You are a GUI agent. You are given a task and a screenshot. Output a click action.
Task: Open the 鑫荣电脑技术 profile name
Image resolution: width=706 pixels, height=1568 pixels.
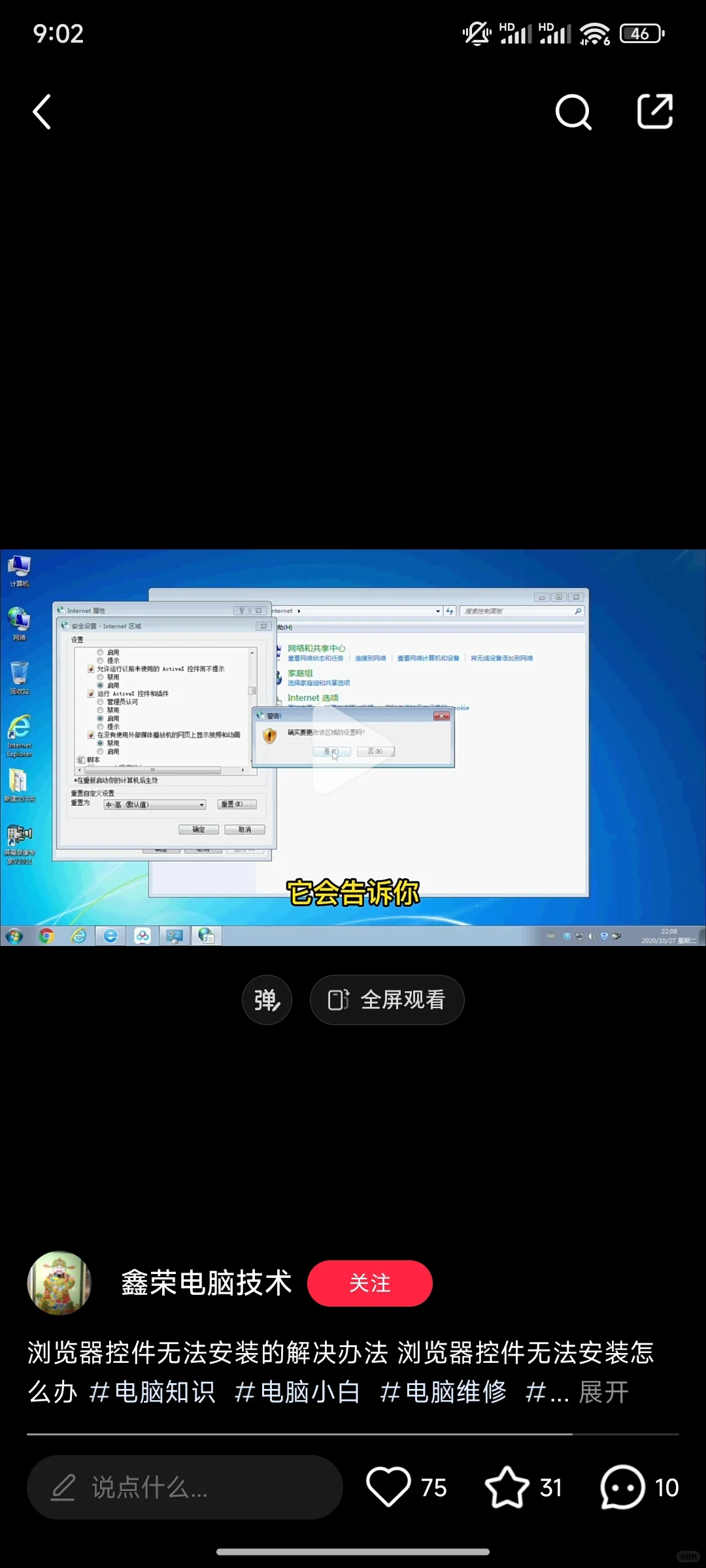207,1283
